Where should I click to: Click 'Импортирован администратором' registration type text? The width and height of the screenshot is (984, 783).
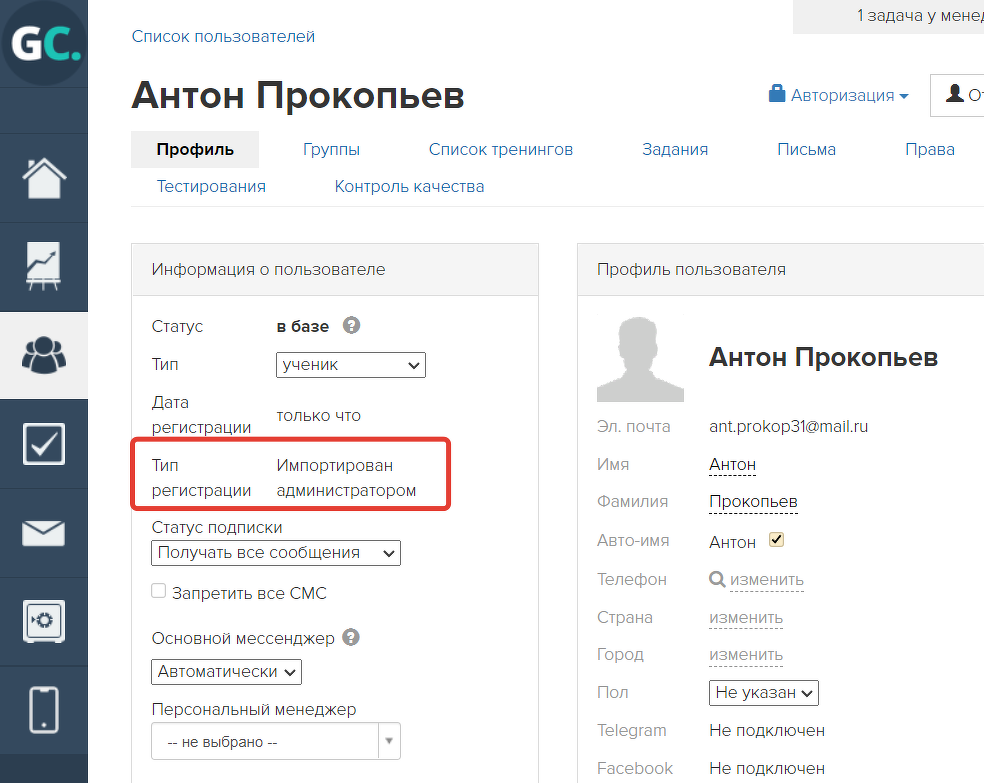[346, 478]
